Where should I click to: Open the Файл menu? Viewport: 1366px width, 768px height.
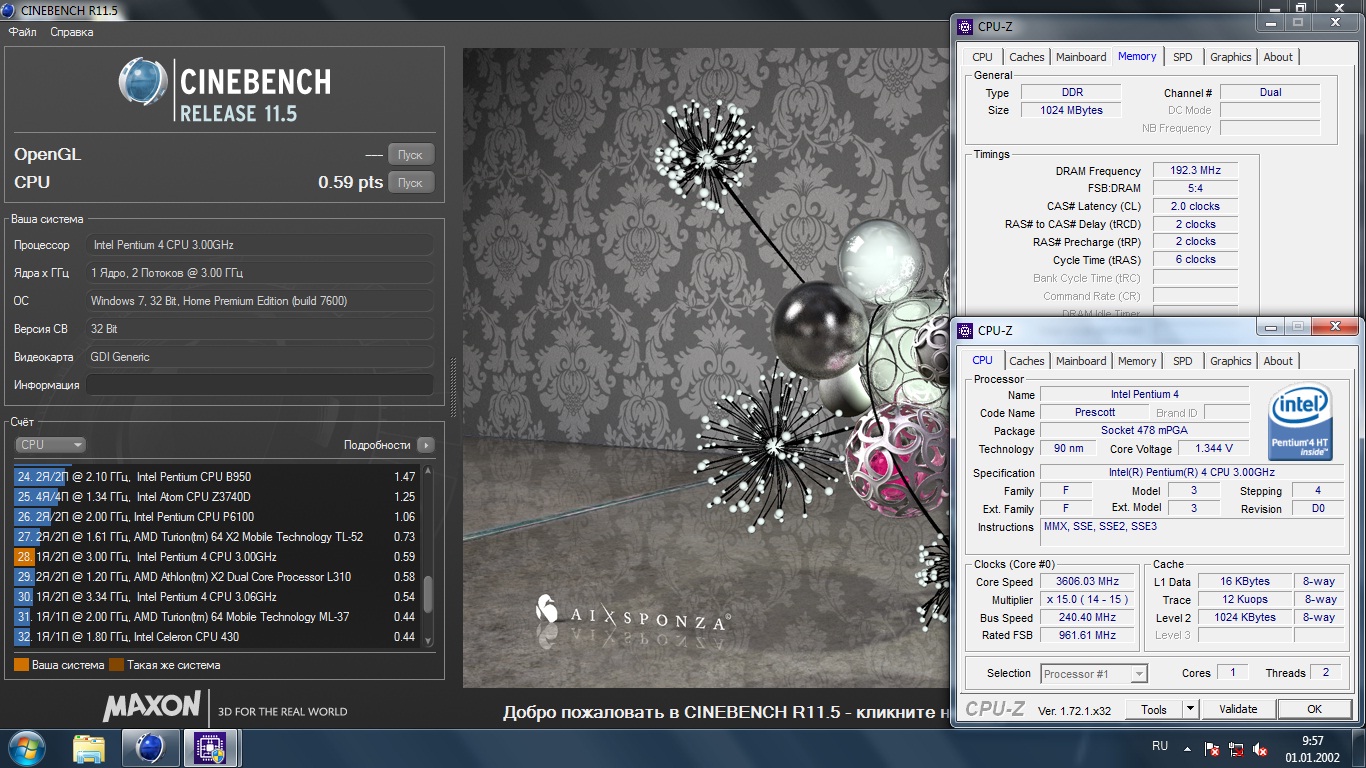click(x=22, y=32)
